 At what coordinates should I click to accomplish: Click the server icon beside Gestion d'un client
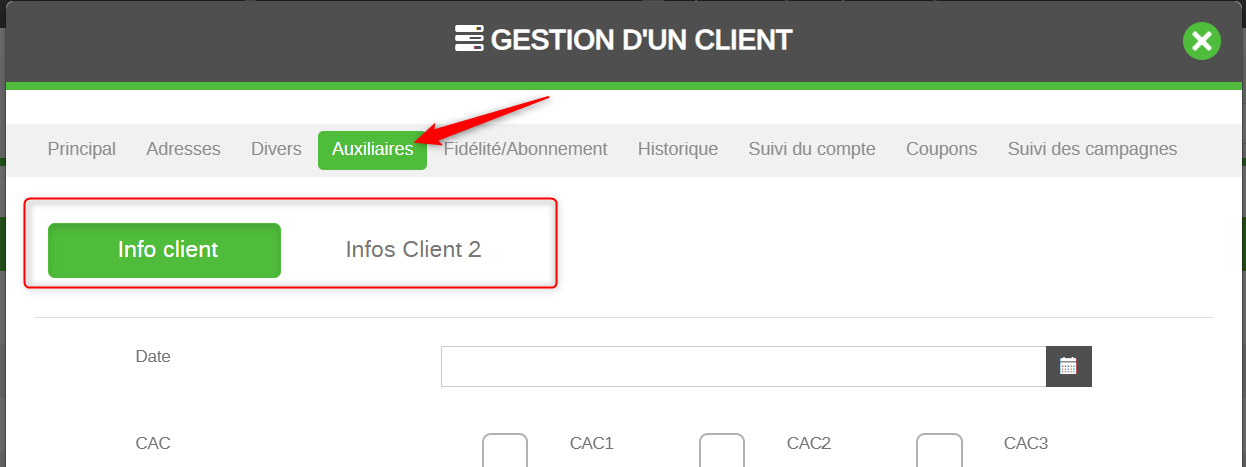point(468,40)
